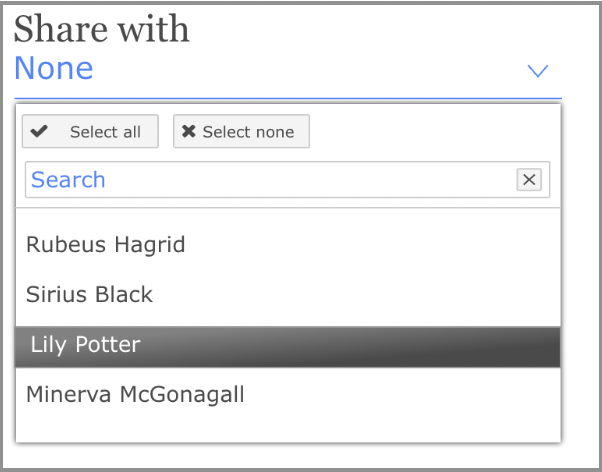
Task: Toggle Rubeus Hagrid in the share list
Action: coord(106,245)
